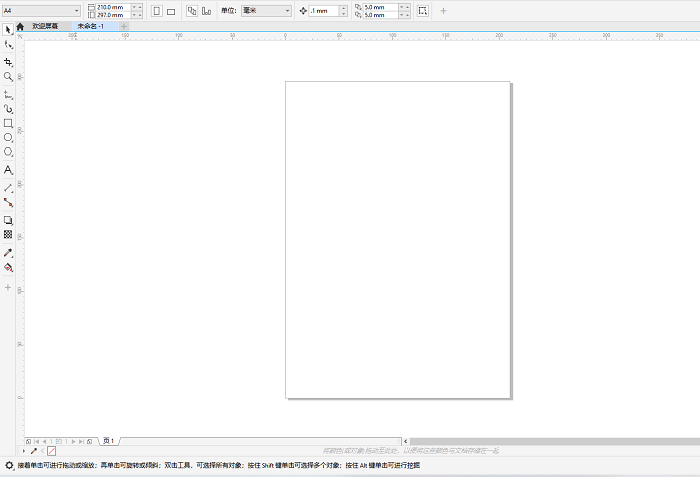The image size is (700, 477).
Task: Switch page to landscape orientation
Action: [x=171, y=11]
